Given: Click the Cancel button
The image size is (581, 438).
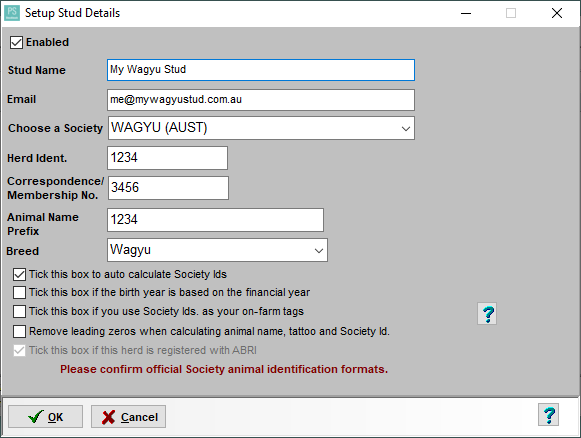Looking at the screenshot, I should pyautogui.click(x=128, y=417).
